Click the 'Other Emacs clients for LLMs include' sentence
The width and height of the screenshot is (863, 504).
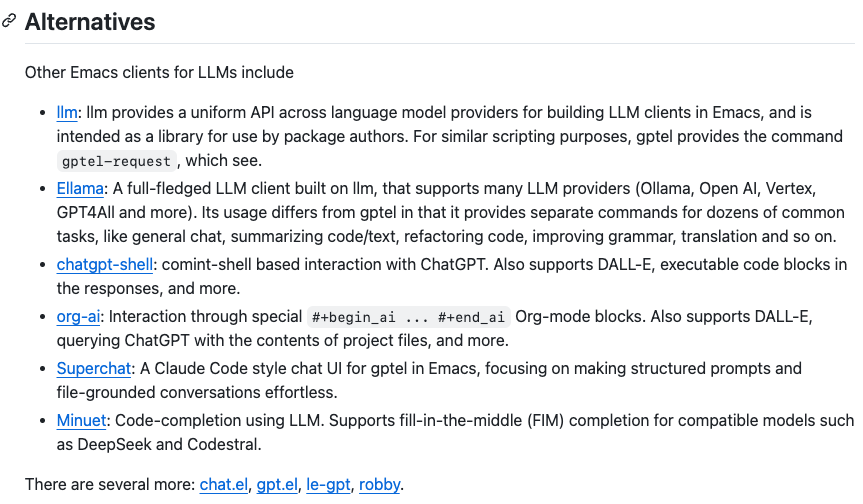pyautogui.click(x=160, y=73)
